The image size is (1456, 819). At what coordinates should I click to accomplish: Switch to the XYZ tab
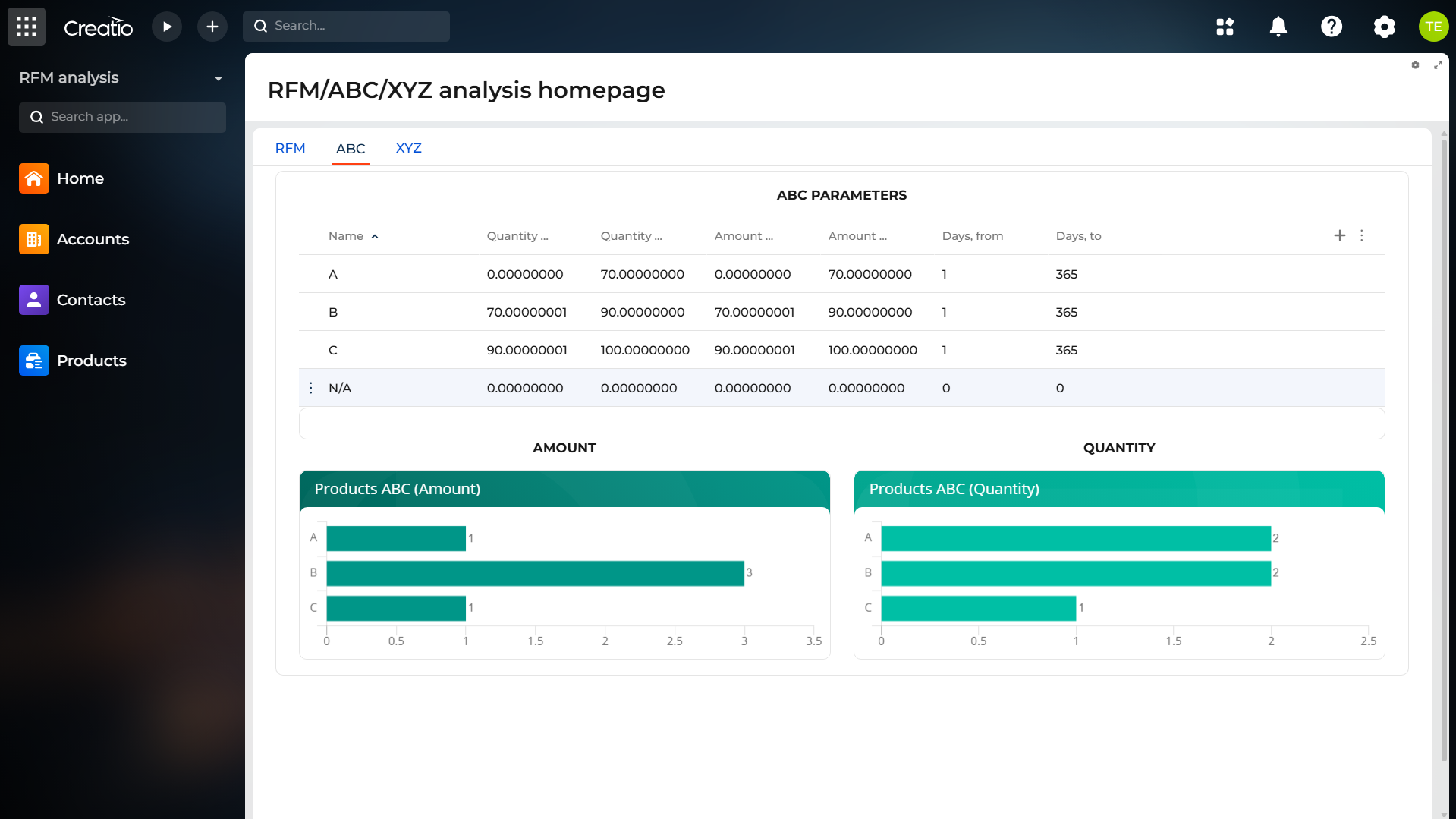(408, 148)
